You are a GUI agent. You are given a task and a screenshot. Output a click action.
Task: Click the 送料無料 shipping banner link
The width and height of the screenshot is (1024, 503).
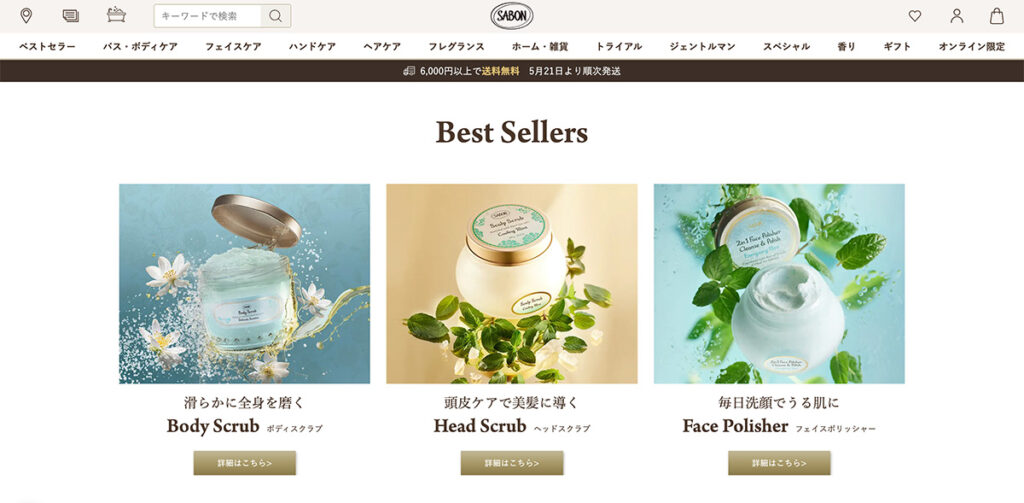coord(501,71)
